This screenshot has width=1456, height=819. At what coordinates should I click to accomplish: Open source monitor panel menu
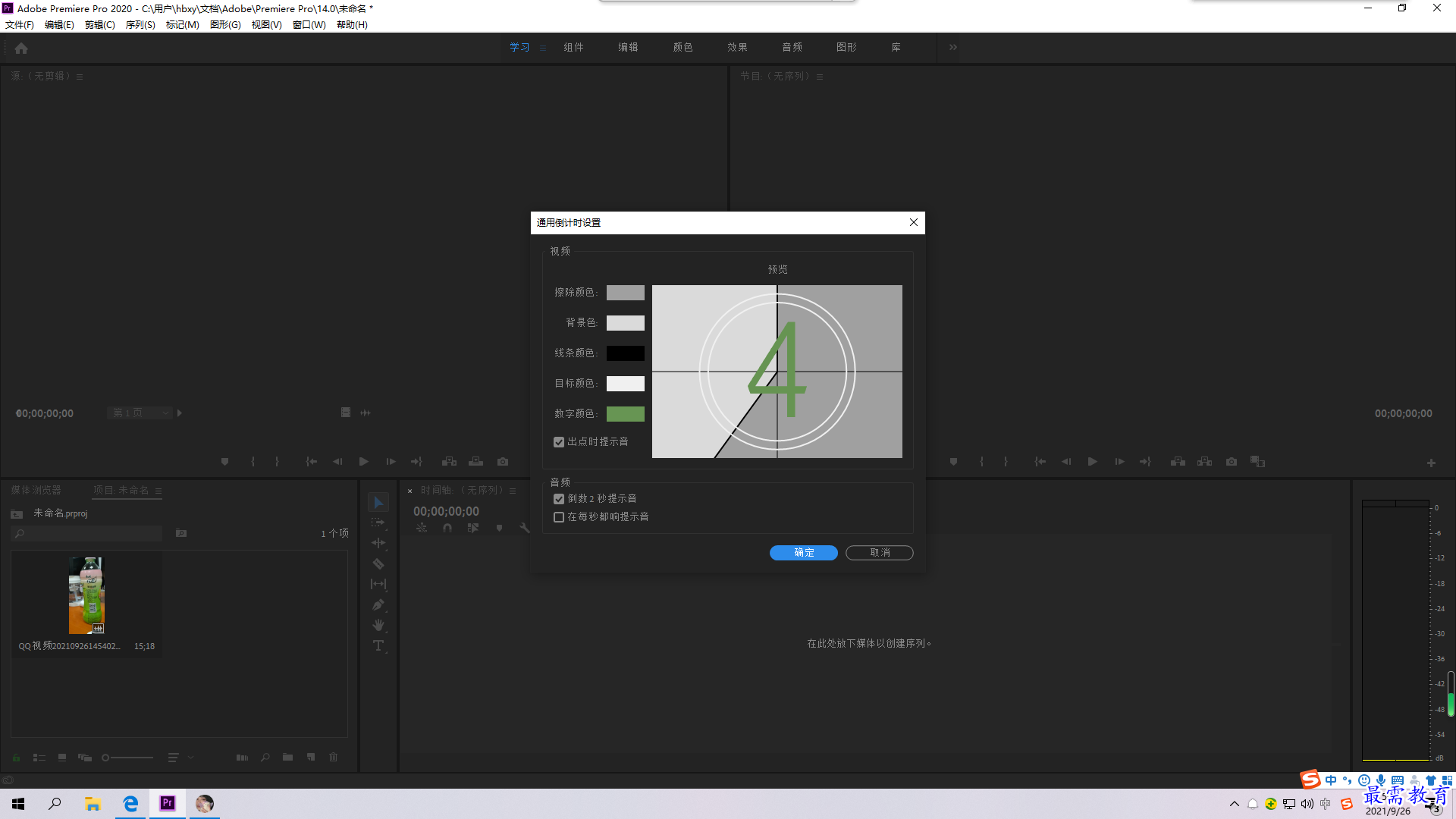click(80, 77)
